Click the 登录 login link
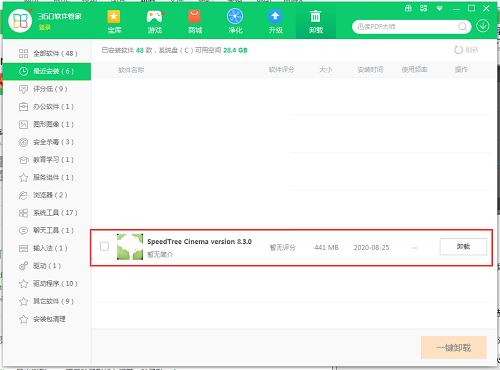 [x=44, y=27]
